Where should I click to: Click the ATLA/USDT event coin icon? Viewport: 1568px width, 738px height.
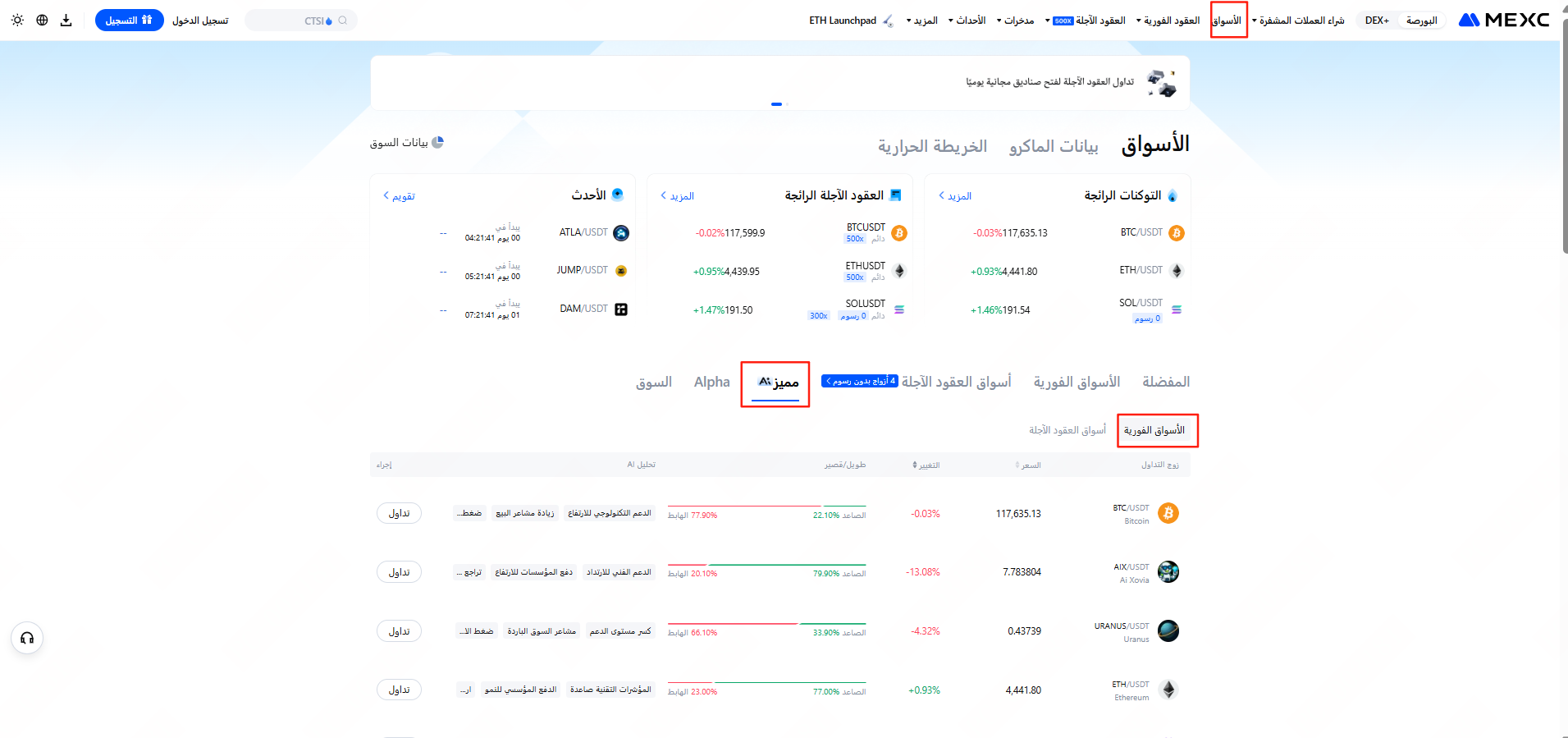tap(621, 233)
